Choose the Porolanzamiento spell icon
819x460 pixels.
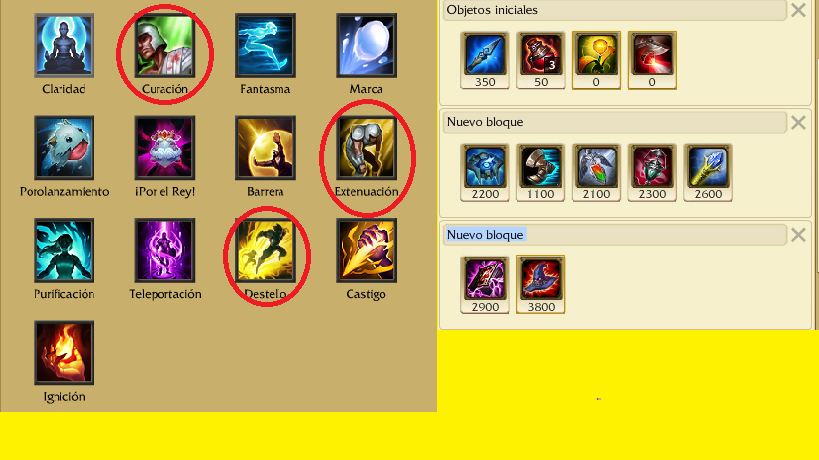[64, 148]
